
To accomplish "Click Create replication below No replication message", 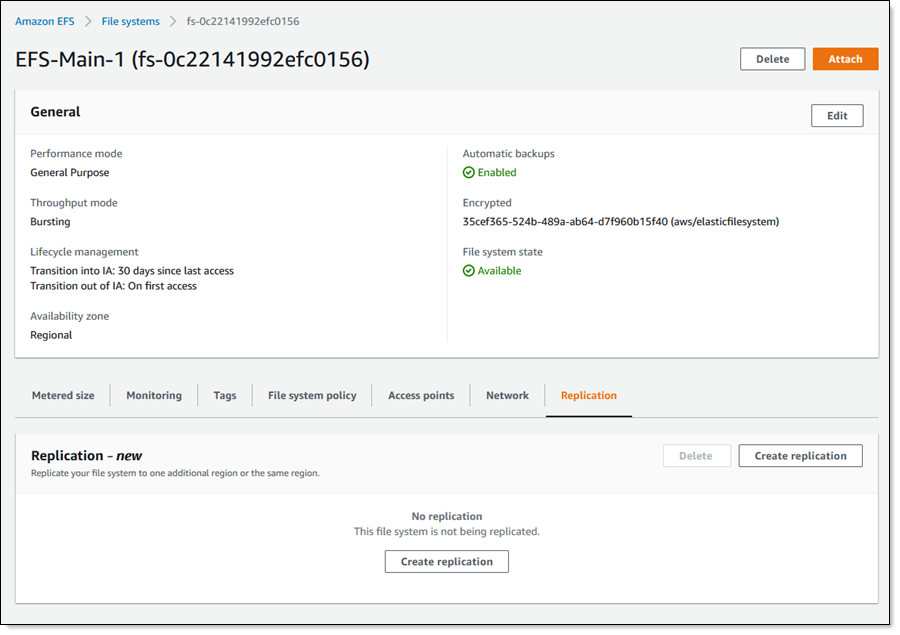I will click(x=447, y=562).
